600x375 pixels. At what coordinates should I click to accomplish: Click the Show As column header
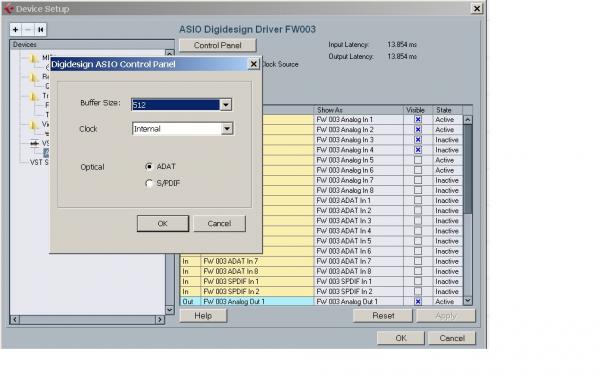359,110
